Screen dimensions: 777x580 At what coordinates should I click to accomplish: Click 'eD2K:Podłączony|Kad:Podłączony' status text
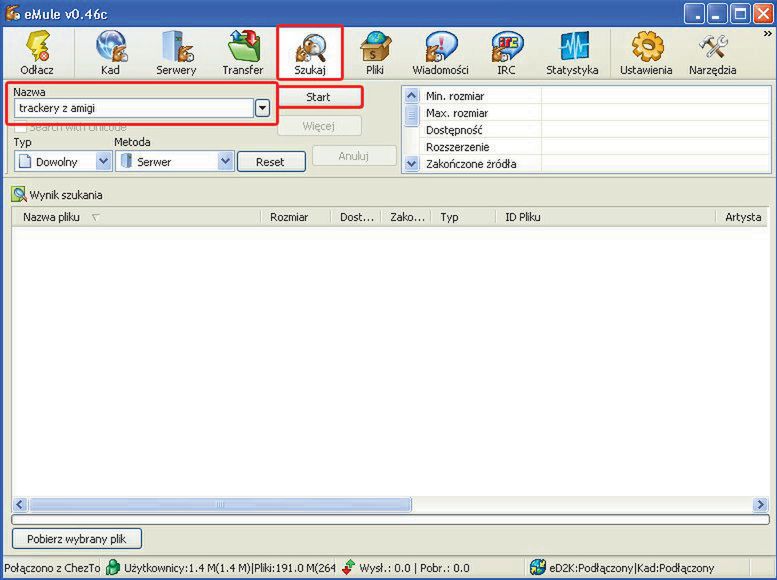tap(632, 568)
